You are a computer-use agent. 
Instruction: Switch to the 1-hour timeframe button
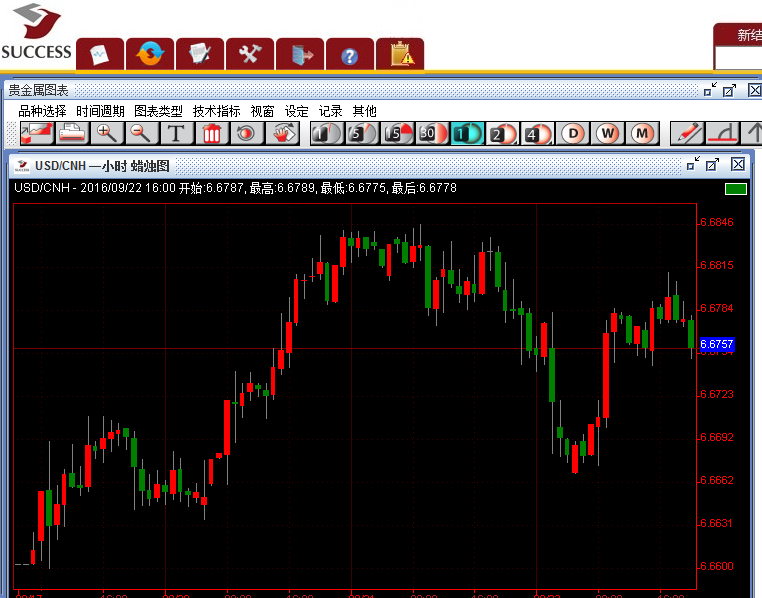[x=467, y=133]
